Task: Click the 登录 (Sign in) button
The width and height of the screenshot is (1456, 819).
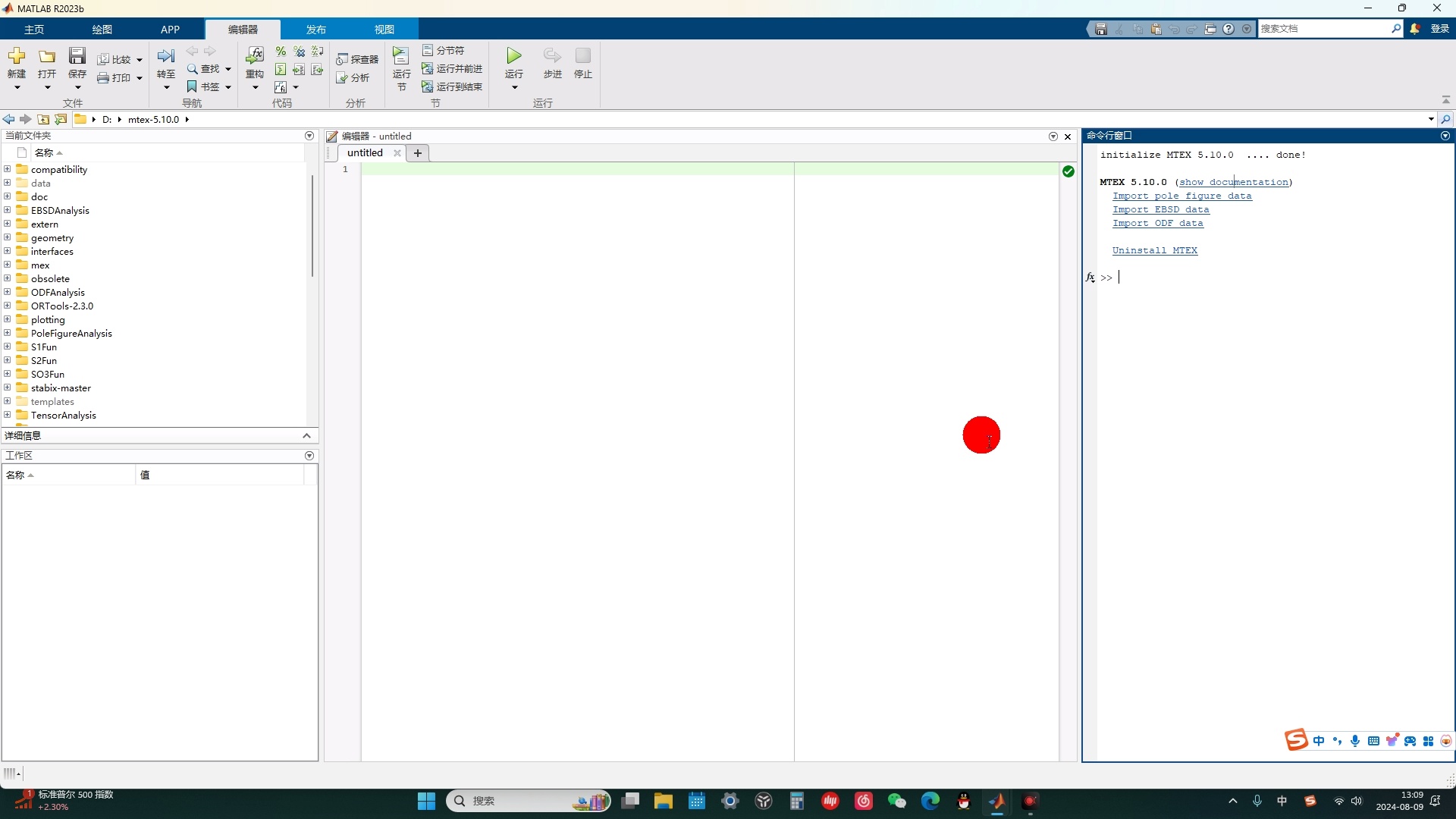Action: click(x=1440, y=29)
